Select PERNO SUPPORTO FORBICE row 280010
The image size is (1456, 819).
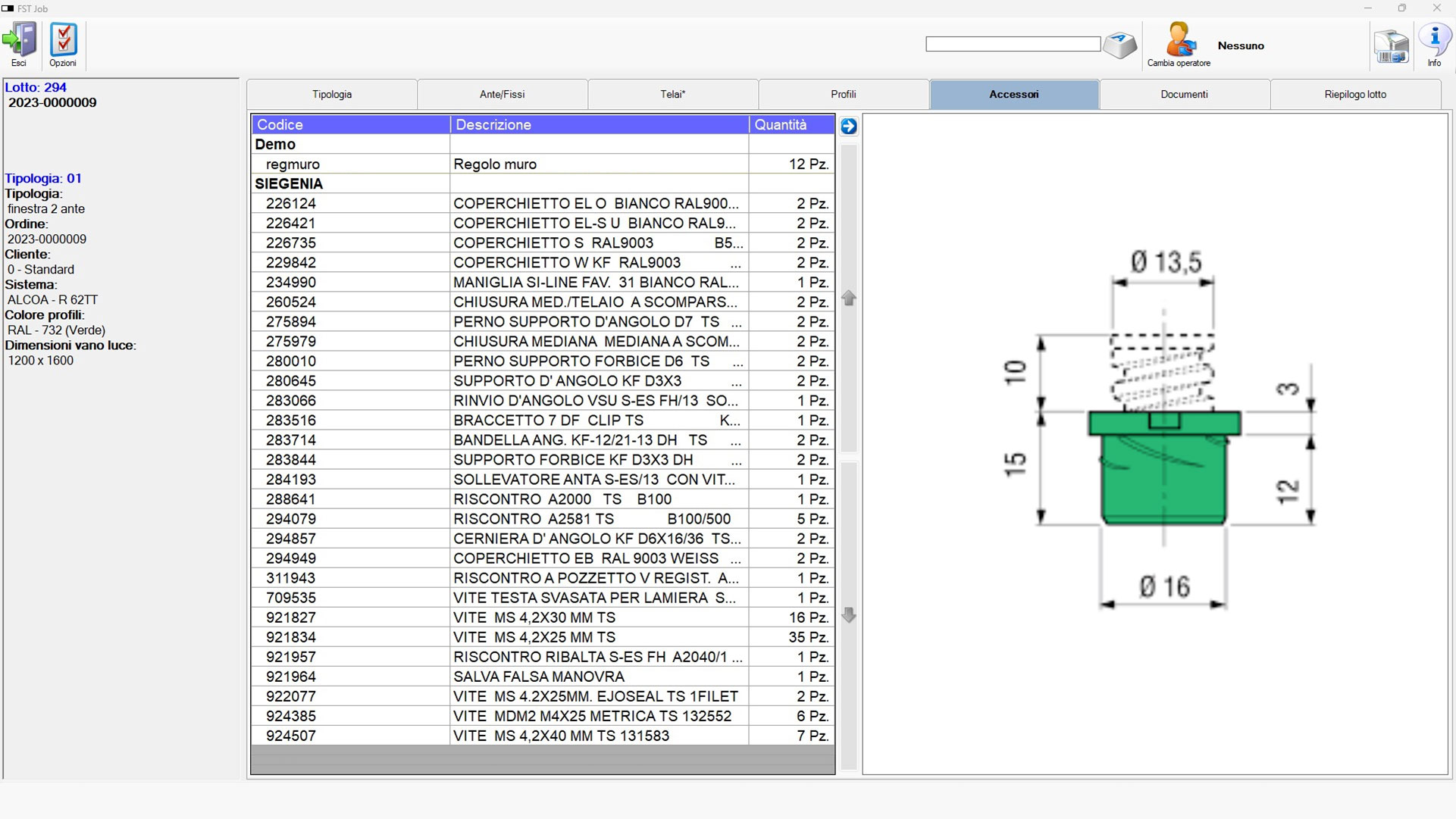coord(543,361)
